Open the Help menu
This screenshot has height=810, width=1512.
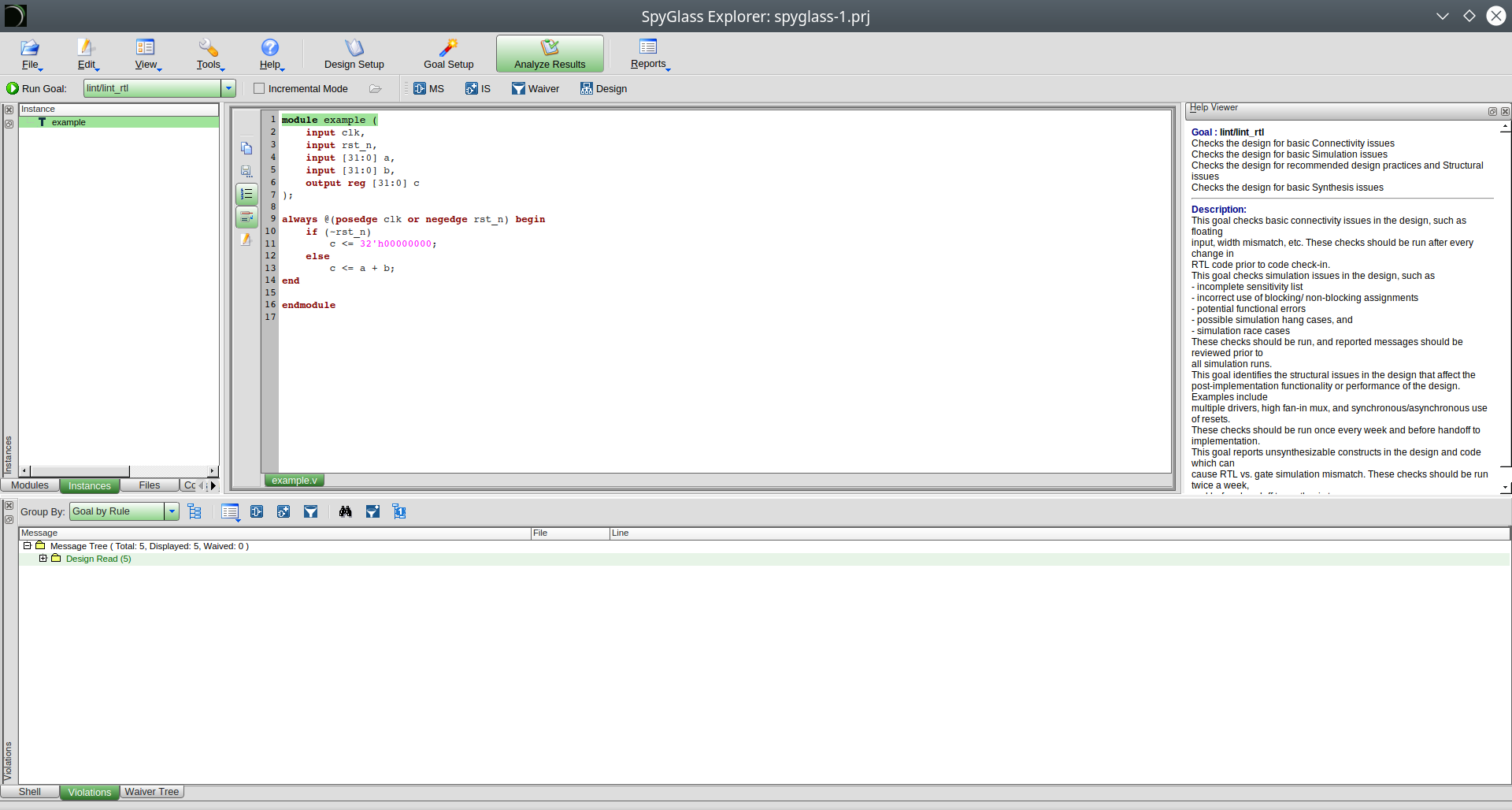(271, 54)
